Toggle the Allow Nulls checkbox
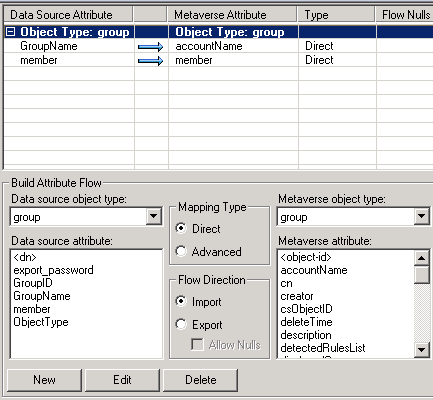Screen dimensions: 433x400 point(197,344)
